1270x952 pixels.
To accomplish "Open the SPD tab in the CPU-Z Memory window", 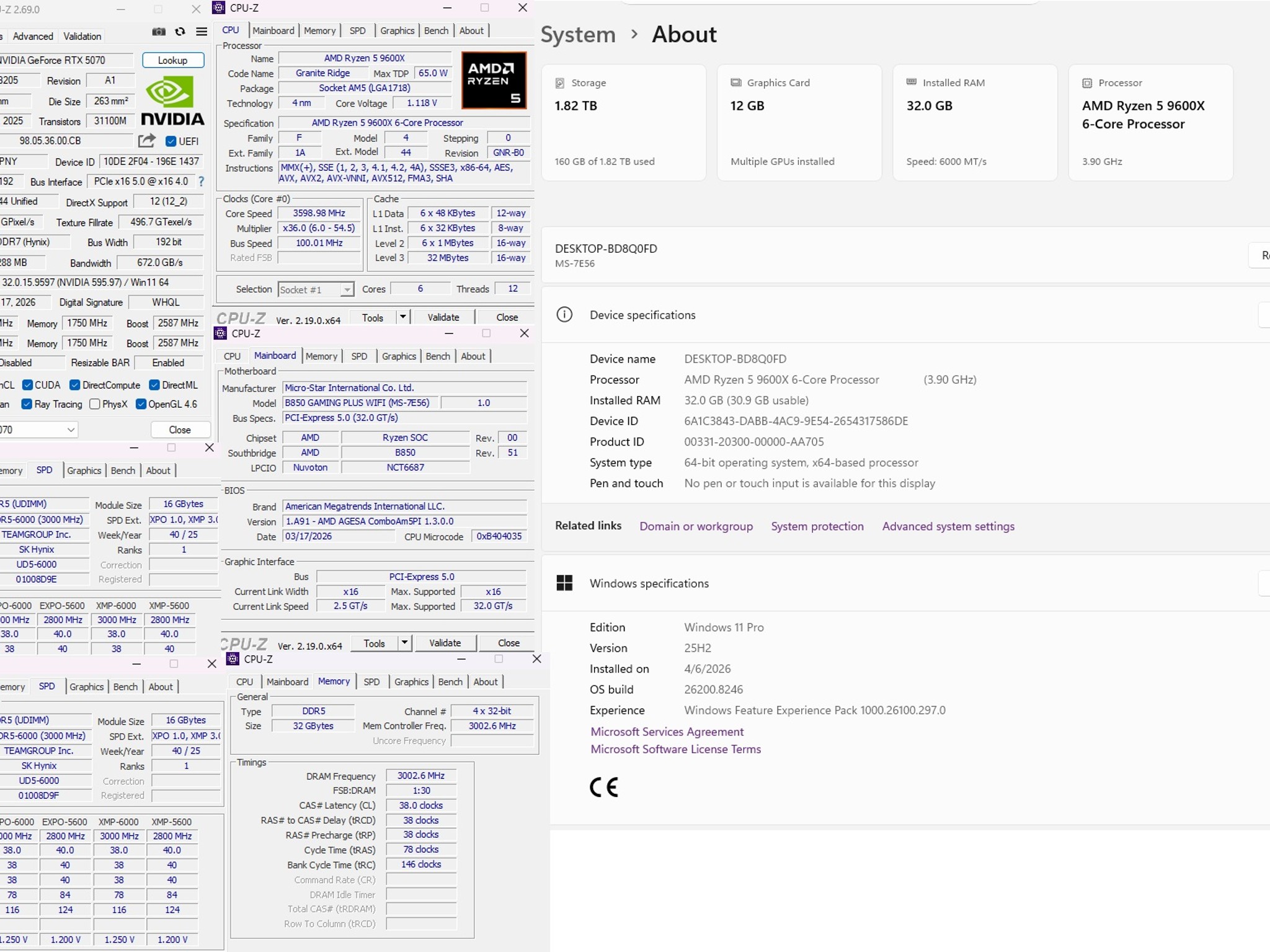I will (x=371, y=682).
